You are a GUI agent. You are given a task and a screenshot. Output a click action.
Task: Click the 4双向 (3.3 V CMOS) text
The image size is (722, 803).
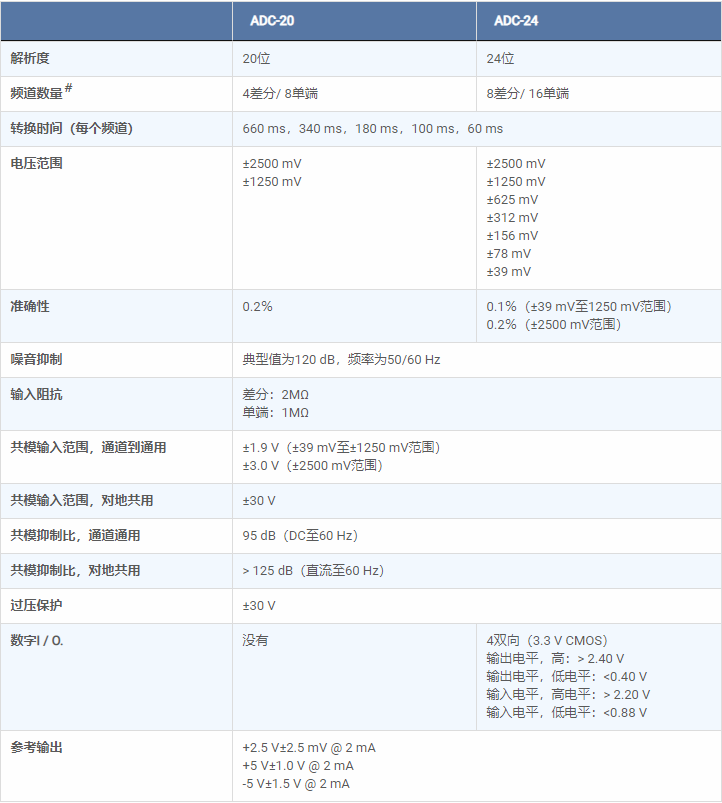click(x=546, y=641)
